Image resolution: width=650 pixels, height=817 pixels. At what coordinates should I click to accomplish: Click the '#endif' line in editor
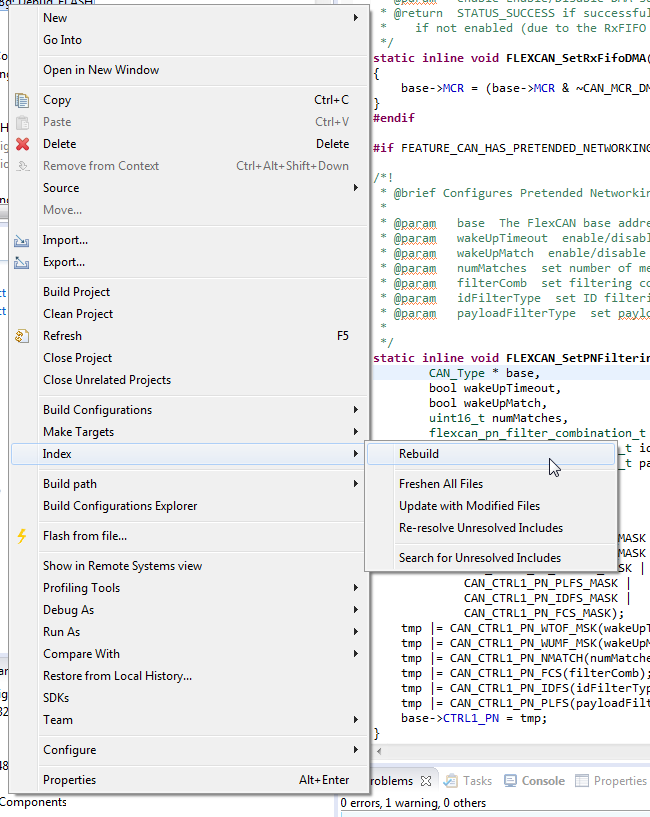pos(394,118)
